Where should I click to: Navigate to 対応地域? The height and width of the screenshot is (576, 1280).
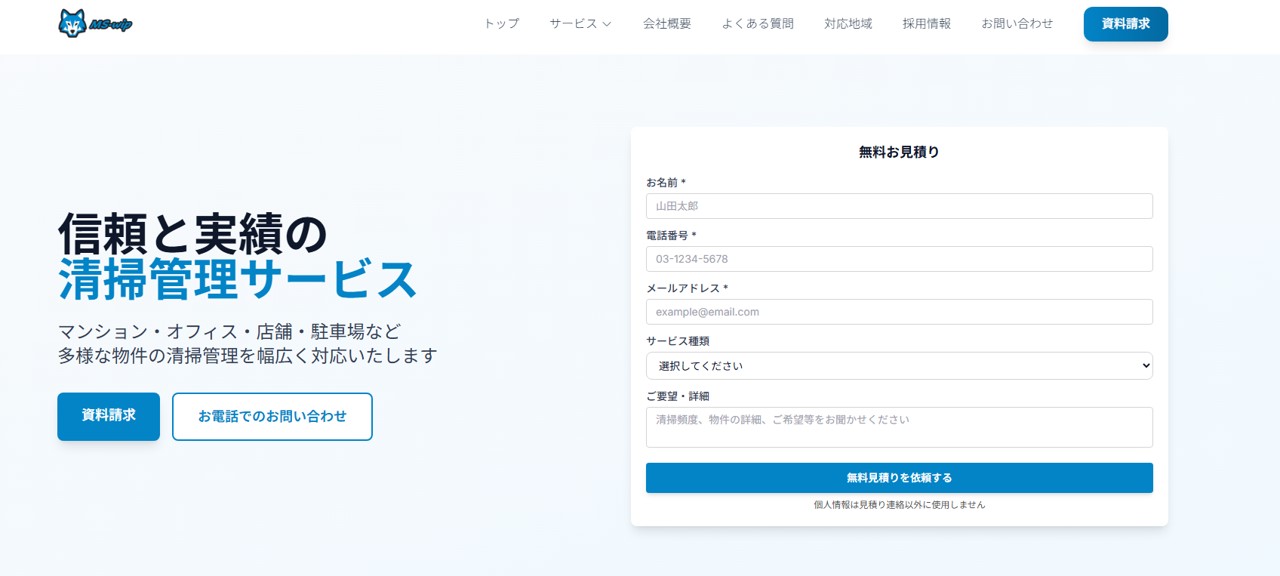pyautogui.click(x=848, y=24)
